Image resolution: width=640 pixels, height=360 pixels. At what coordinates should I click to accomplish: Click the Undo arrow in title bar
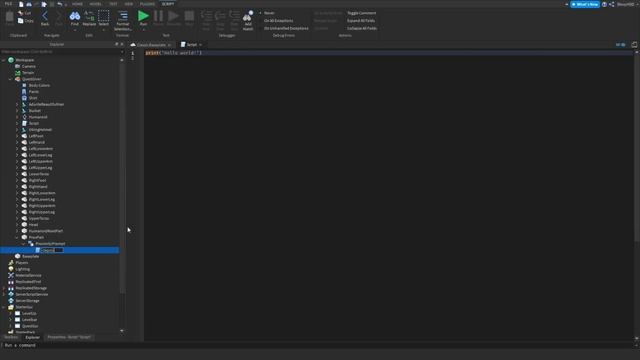coord(60,4)
